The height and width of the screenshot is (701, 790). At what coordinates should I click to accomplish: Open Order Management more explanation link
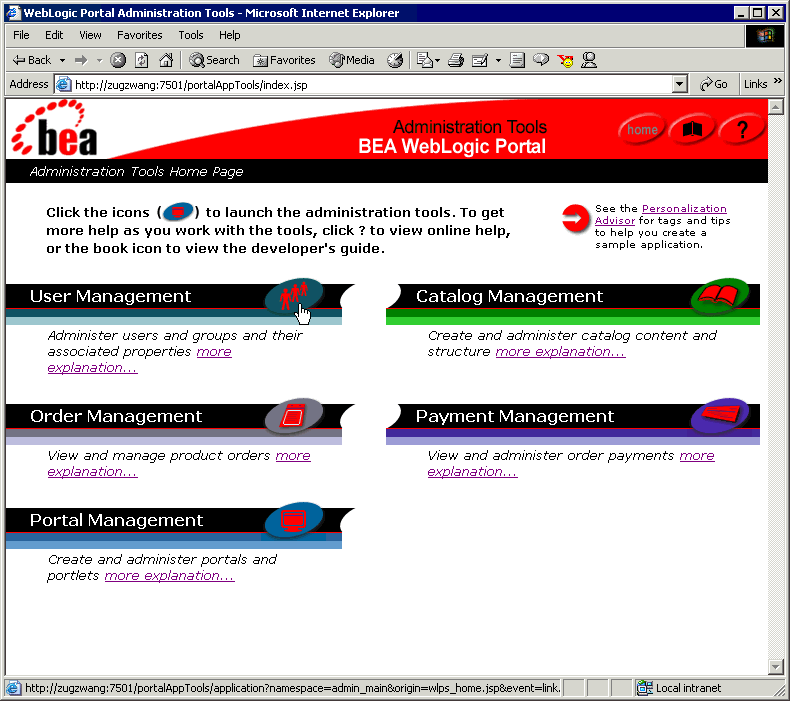179,463
